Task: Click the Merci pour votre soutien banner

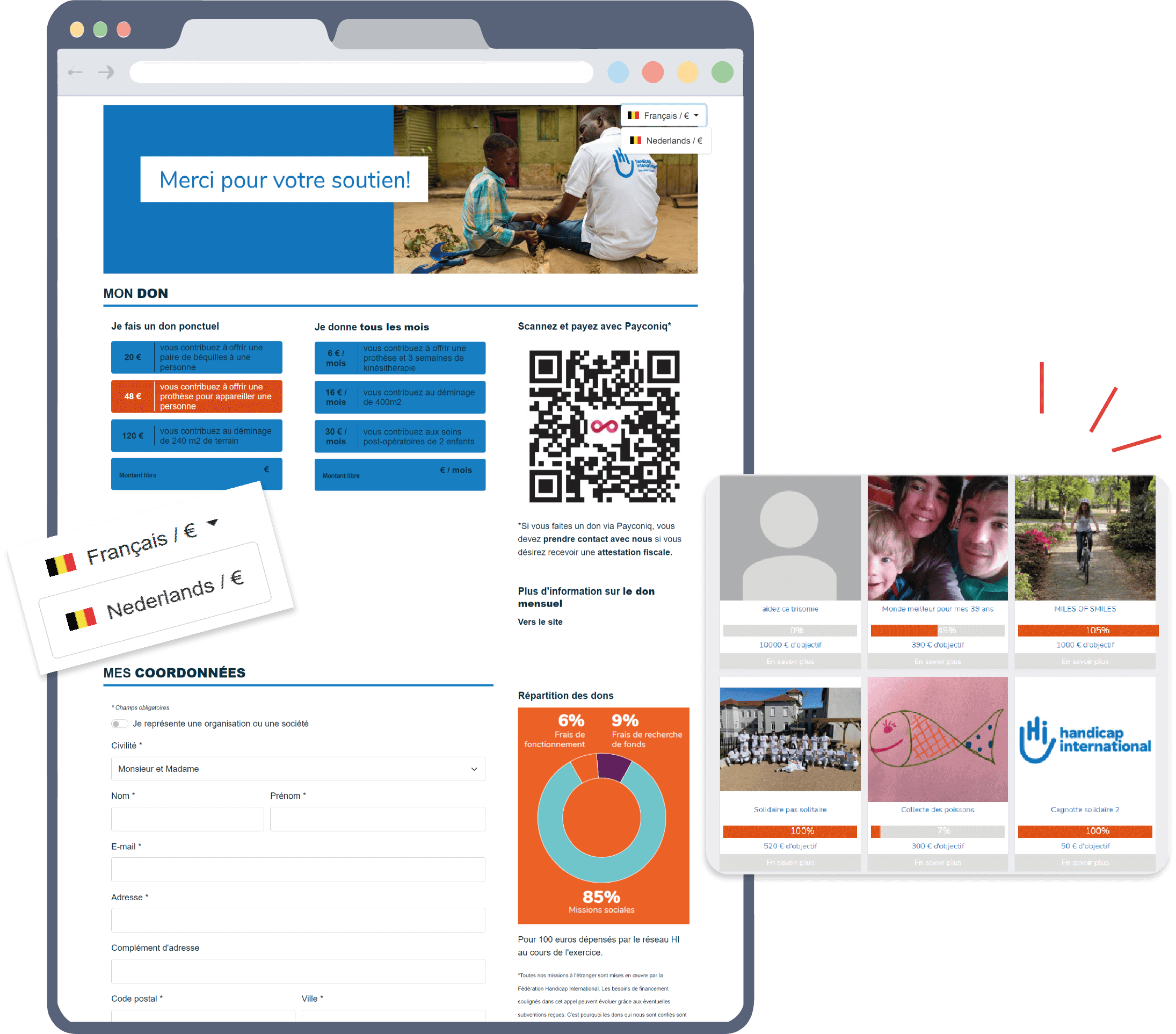Action: 284,179
